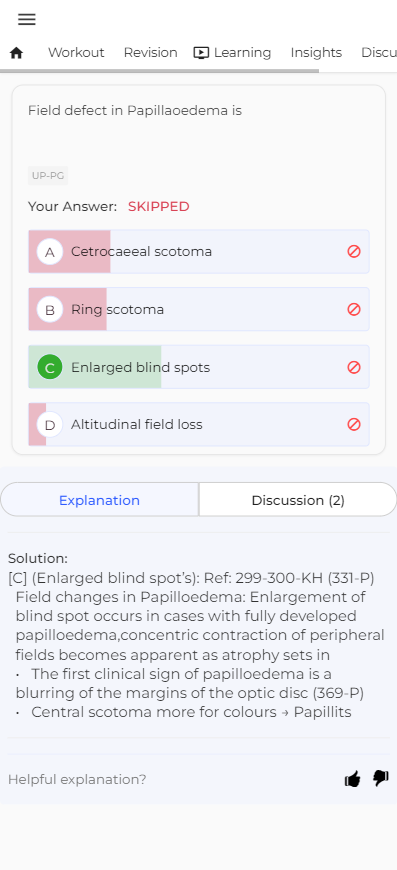Click report icon on Altitudinal field loss
This screenshot has height=870, width=397.
point(354,424)
